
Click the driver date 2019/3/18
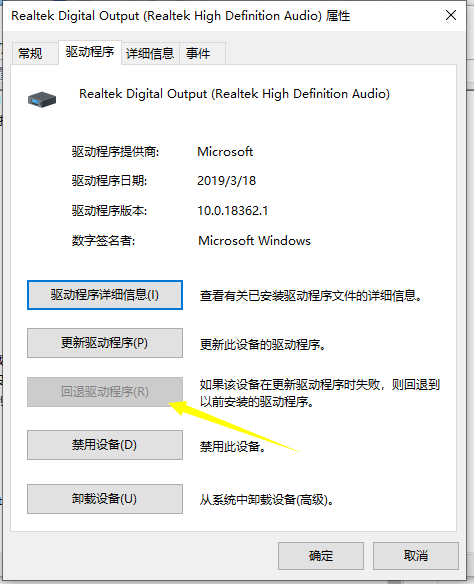(x=226, y=181)
